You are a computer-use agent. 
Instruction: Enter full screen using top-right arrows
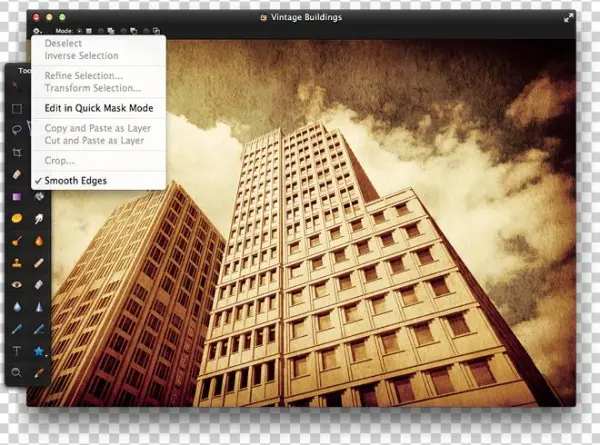coord(569,17)
